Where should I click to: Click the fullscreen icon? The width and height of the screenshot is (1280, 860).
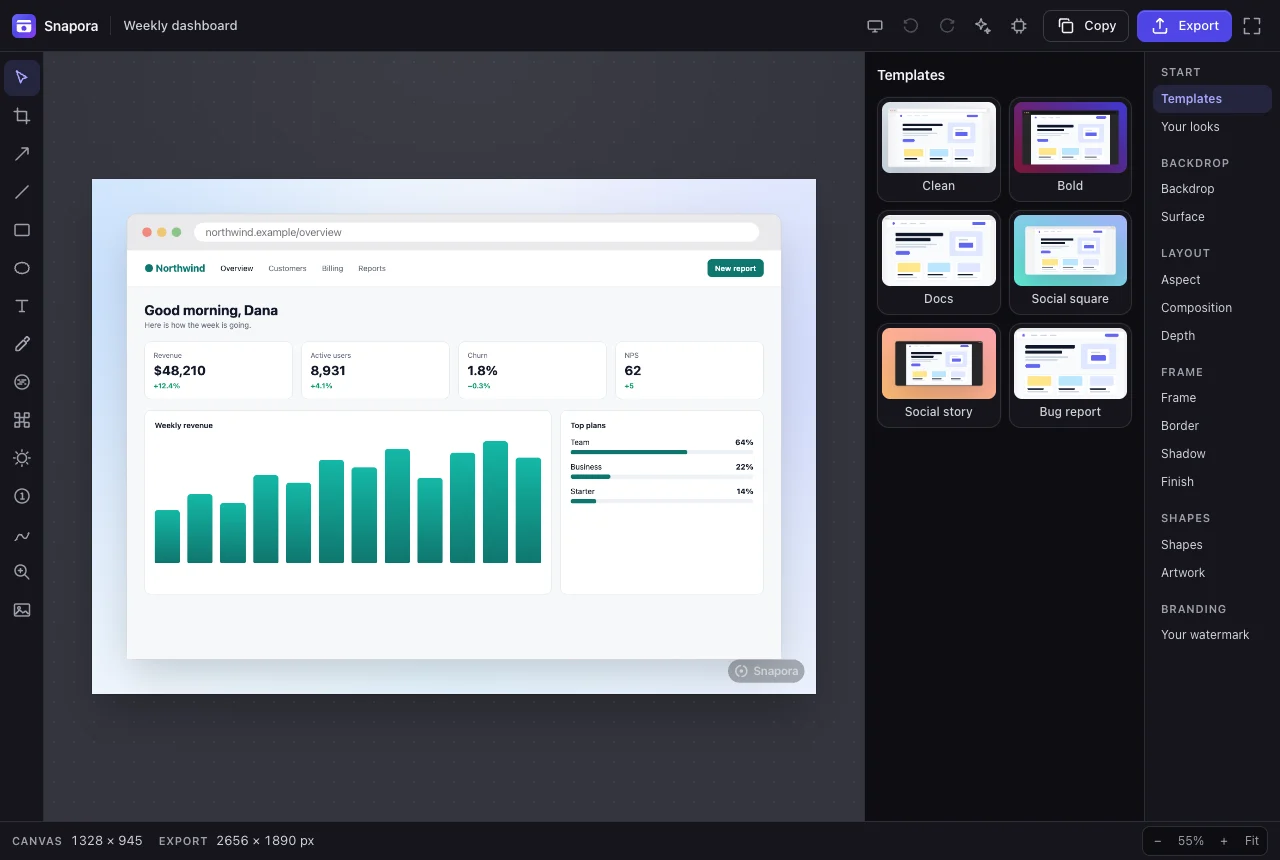(1252, 26)
